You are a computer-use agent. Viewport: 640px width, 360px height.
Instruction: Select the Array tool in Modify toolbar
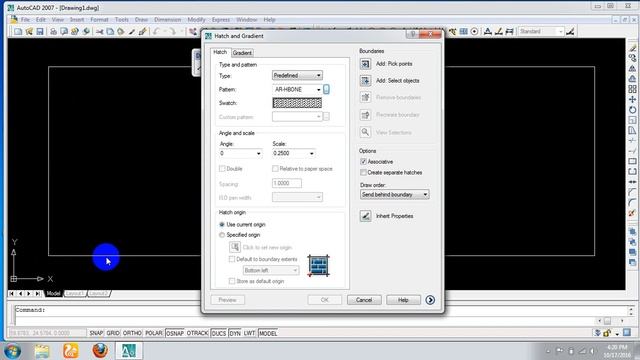point(632,89)
